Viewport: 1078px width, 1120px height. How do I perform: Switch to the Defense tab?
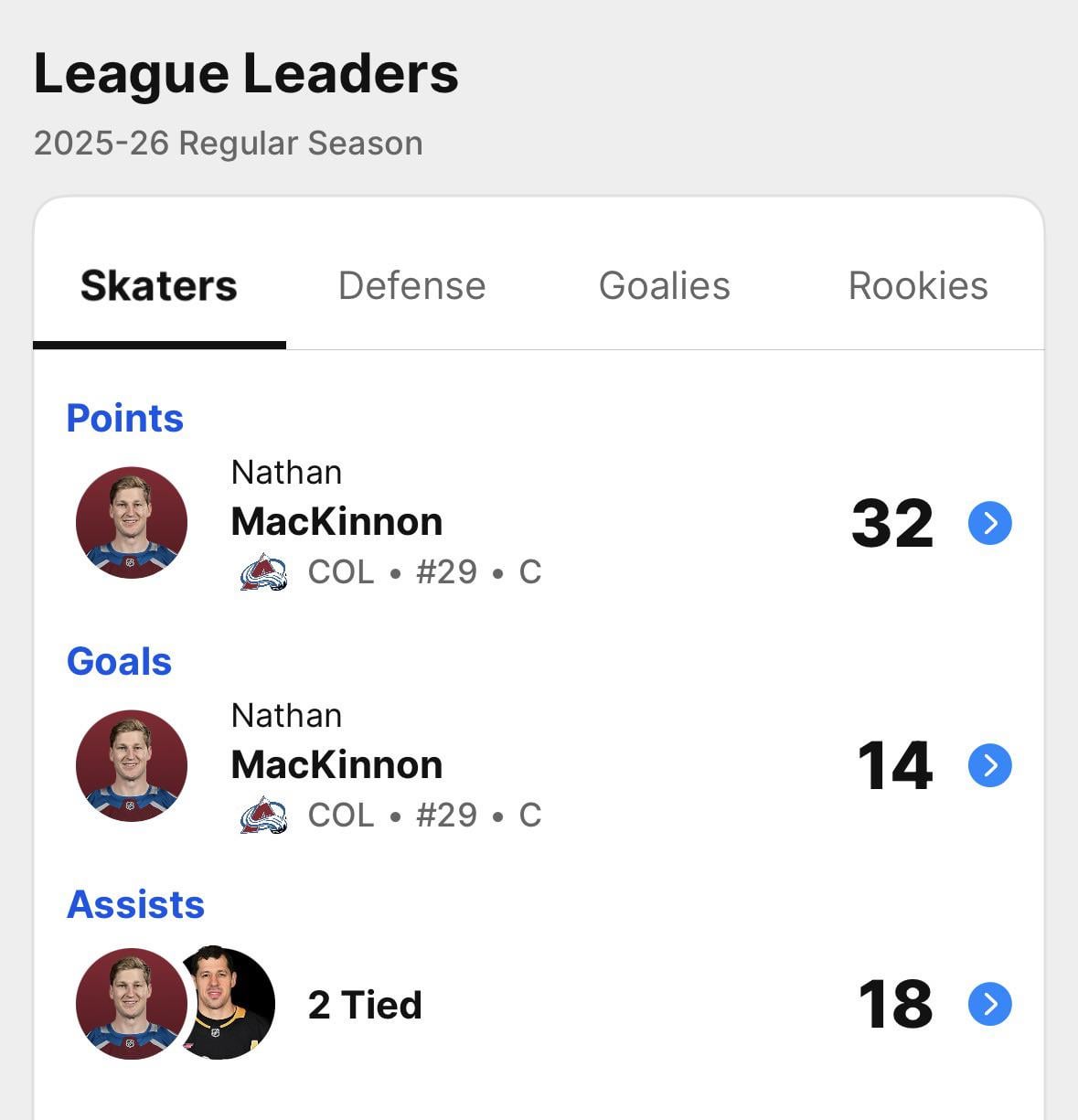pyautogui.click(x=411, y=286)
